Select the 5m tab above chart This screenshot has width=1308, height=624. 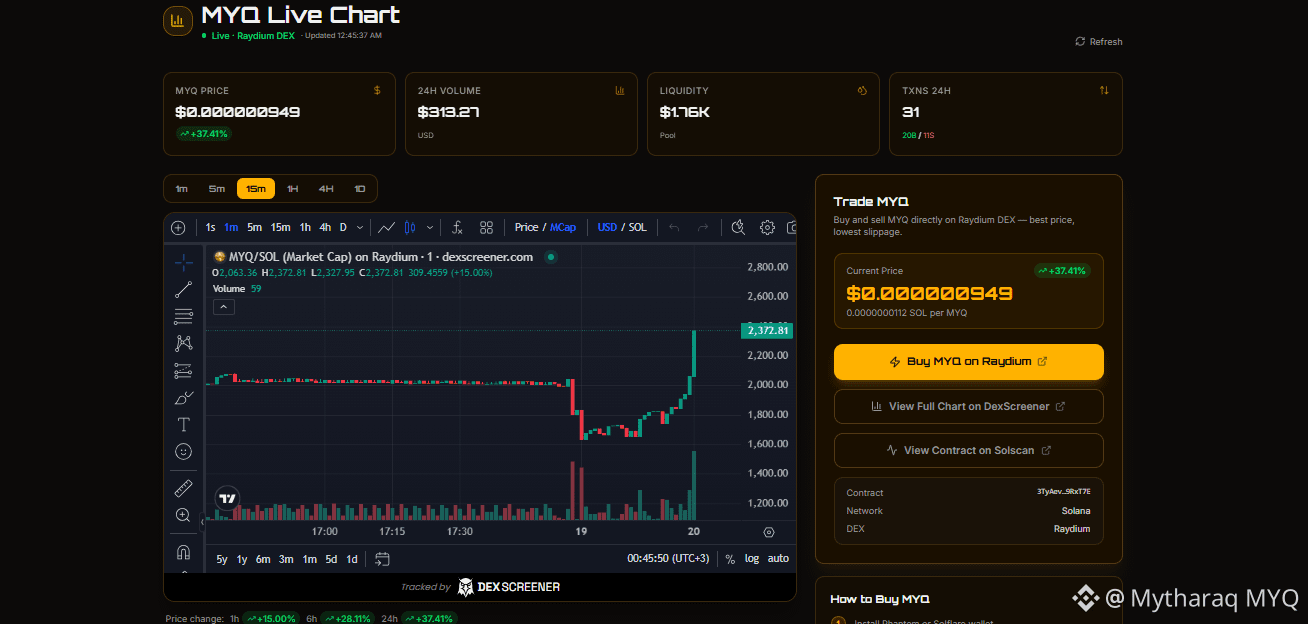[x=217, y=189]
